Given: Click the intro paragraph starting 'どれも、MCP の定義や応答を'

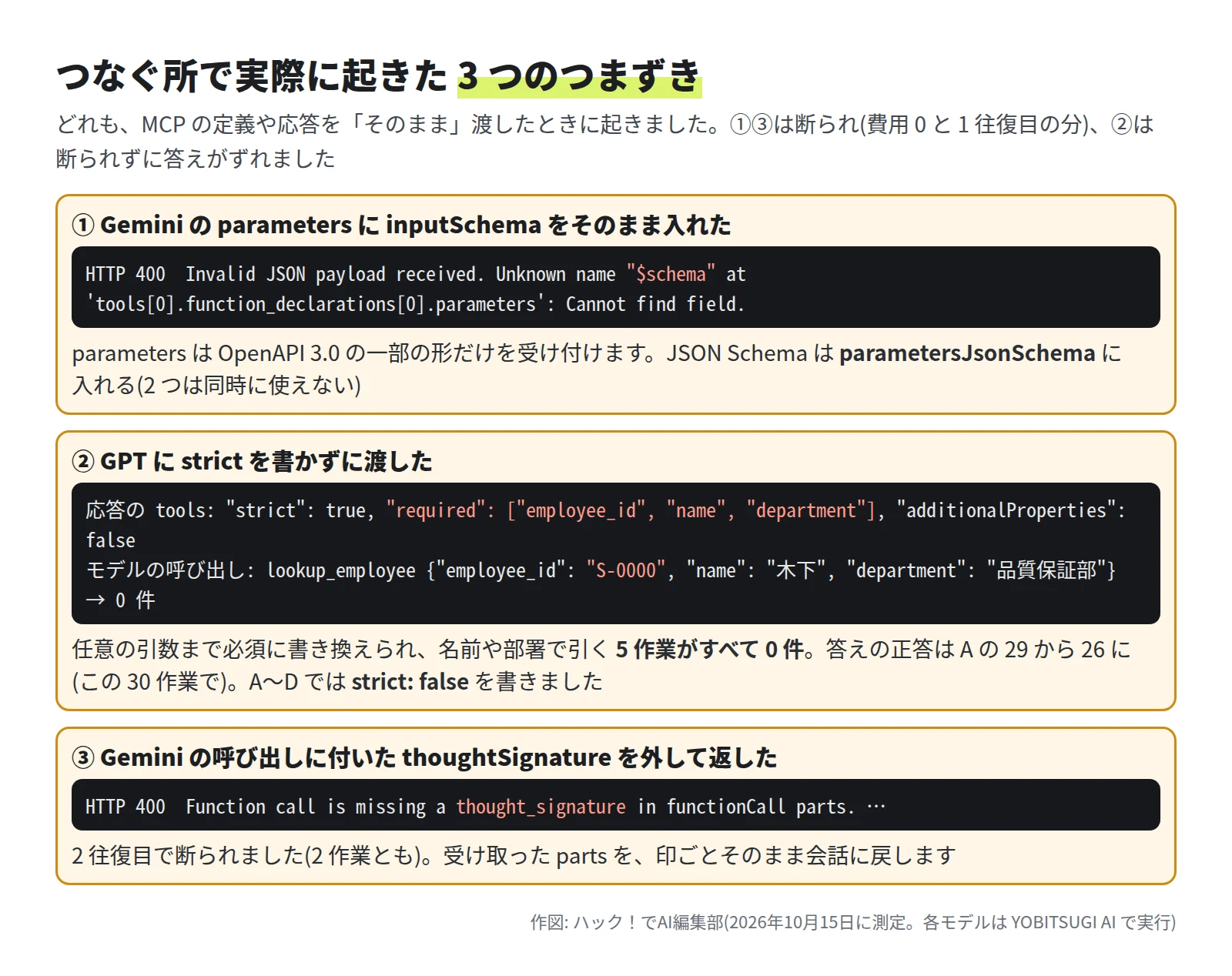Looking at the screenshot, I should tap(605, 141).
